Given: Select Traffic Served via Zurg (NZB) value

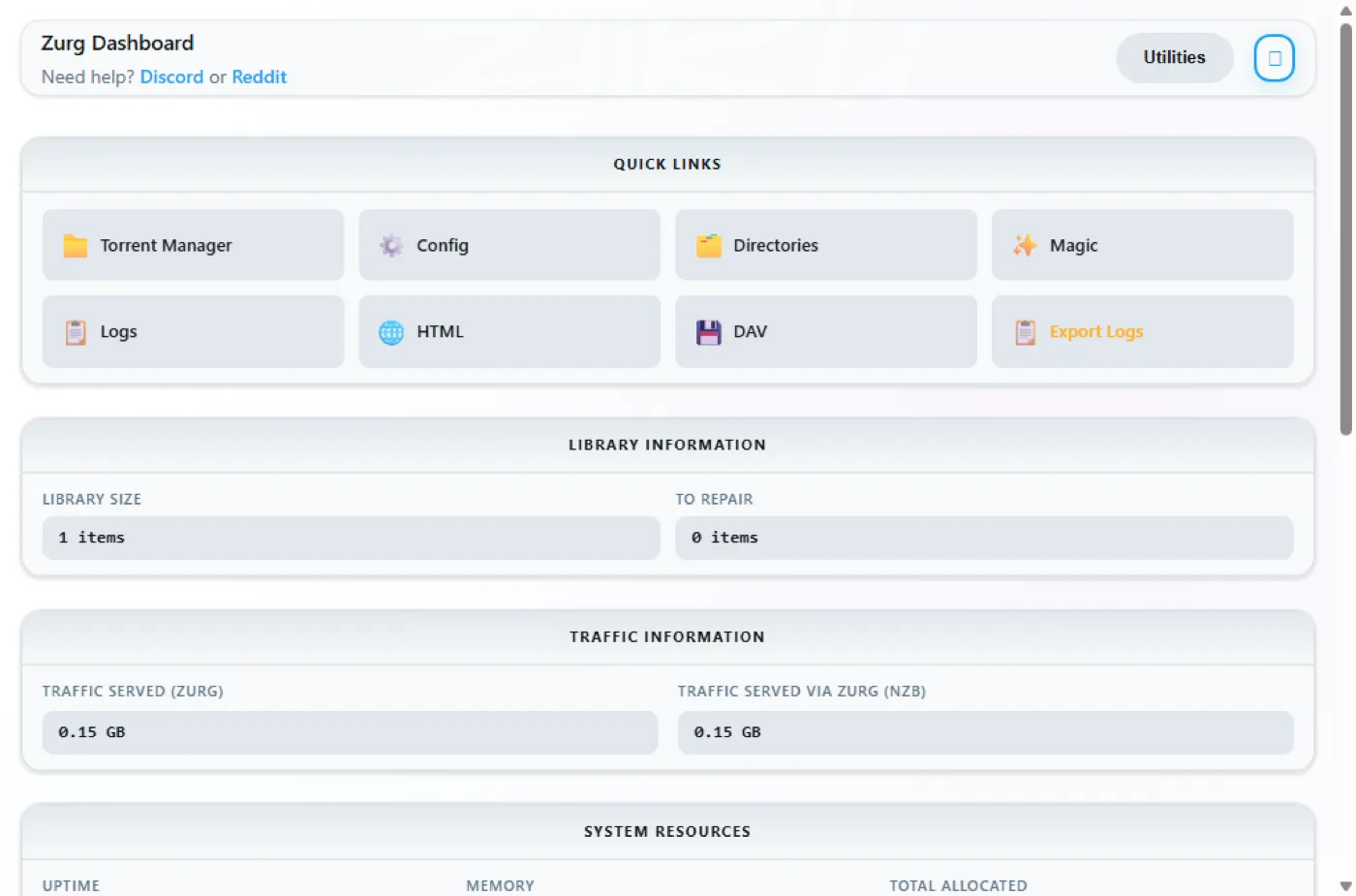Looking at the screenshot, I should point(985,732).
